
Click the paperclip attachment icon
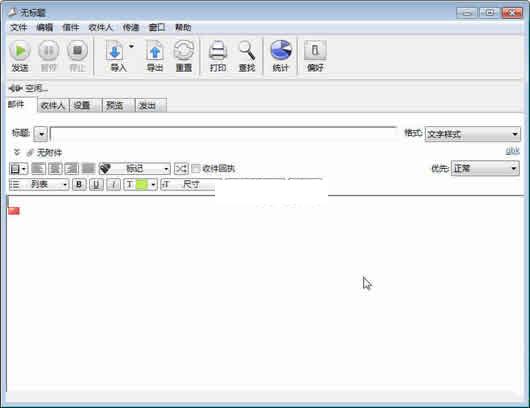click(x=30, y=153)
